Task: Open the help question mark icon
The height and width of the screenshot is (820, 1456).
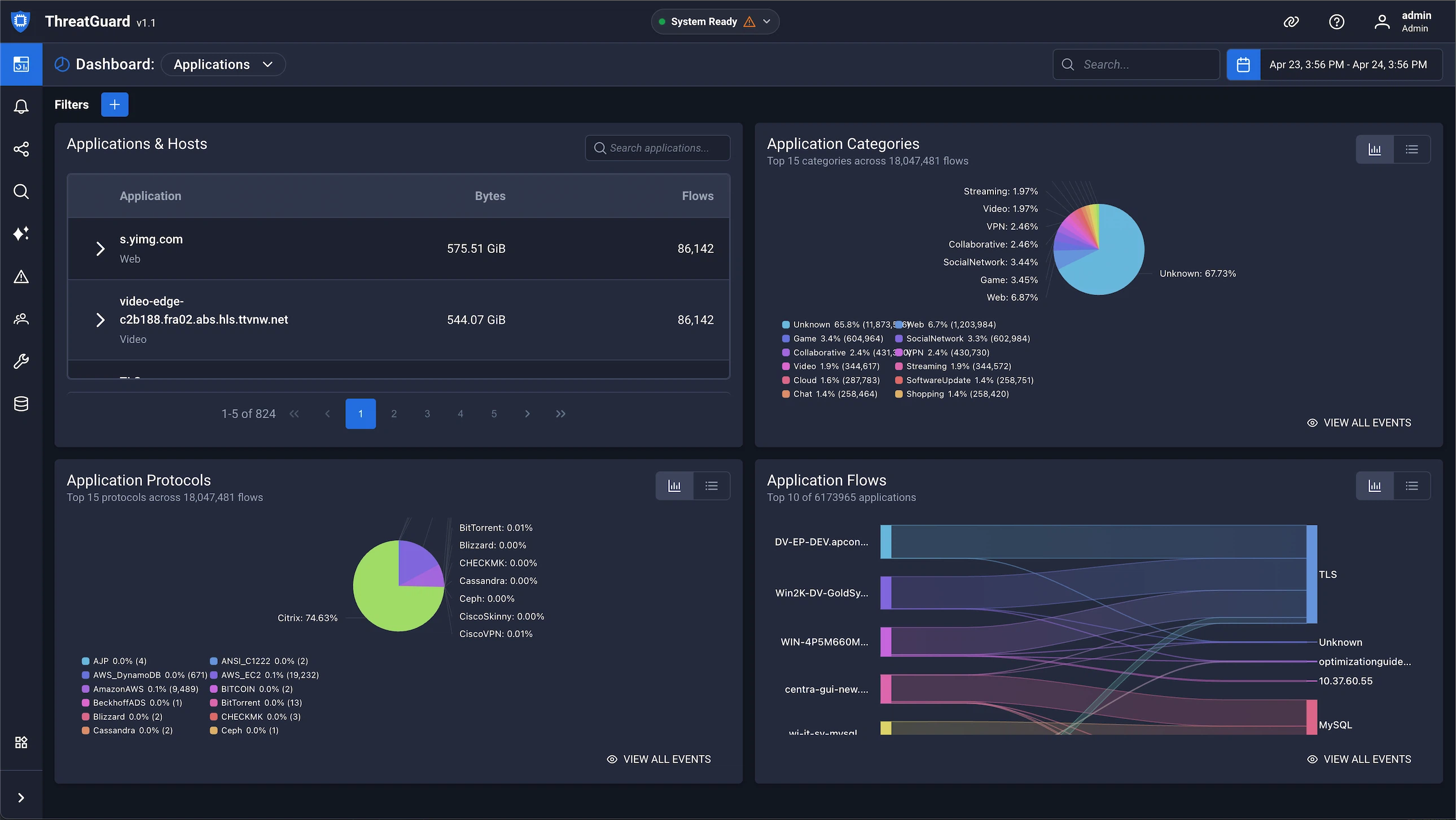Action: pos(1336,22)
